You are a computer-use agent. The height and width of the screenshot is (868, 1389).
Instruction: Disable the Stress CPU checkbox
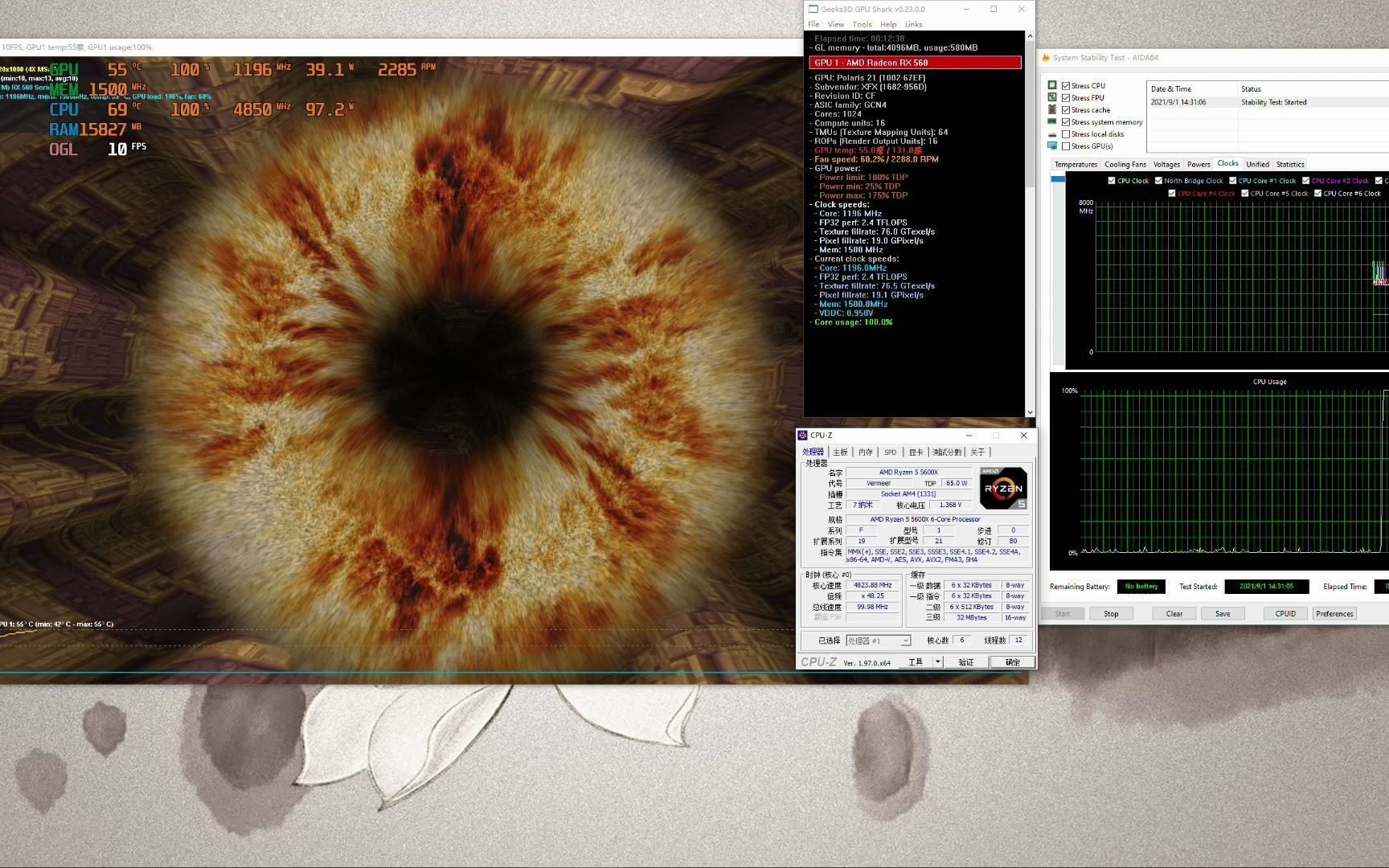1066,85
